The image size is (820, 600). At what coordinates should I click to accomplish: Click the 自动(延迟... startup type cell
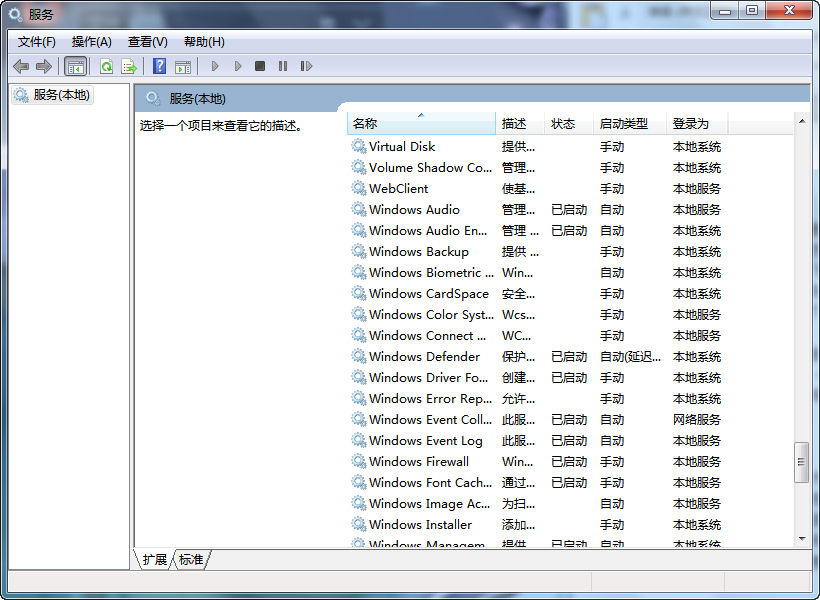pyautogui.click(x=630, y=356)
